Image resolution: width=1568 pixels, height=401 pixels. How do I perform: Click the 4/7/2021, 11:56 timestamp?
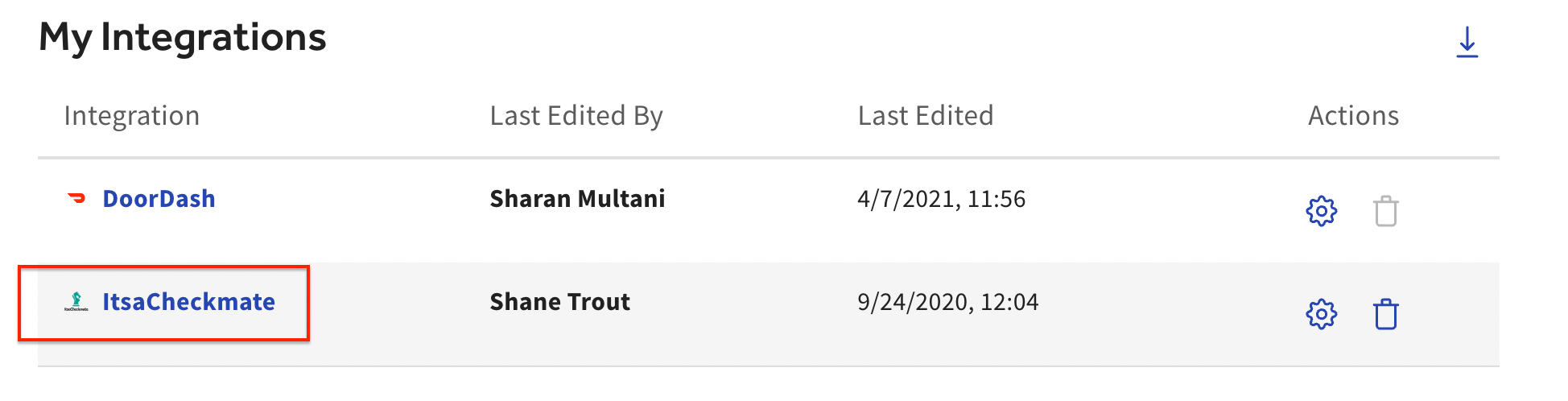point(941,199)
